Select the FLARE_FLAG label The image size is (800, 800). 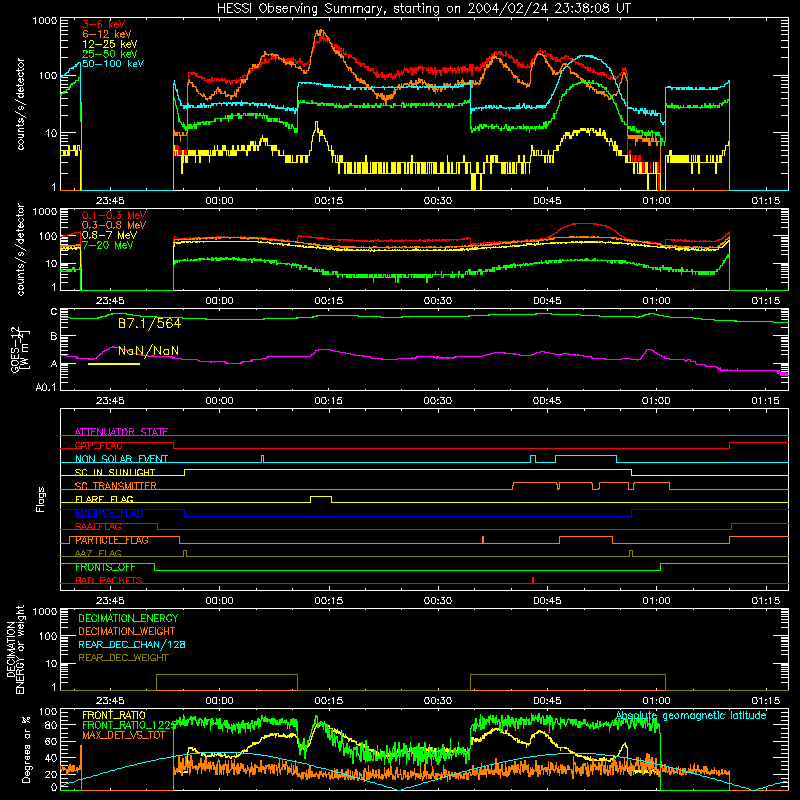click(104, 499)
